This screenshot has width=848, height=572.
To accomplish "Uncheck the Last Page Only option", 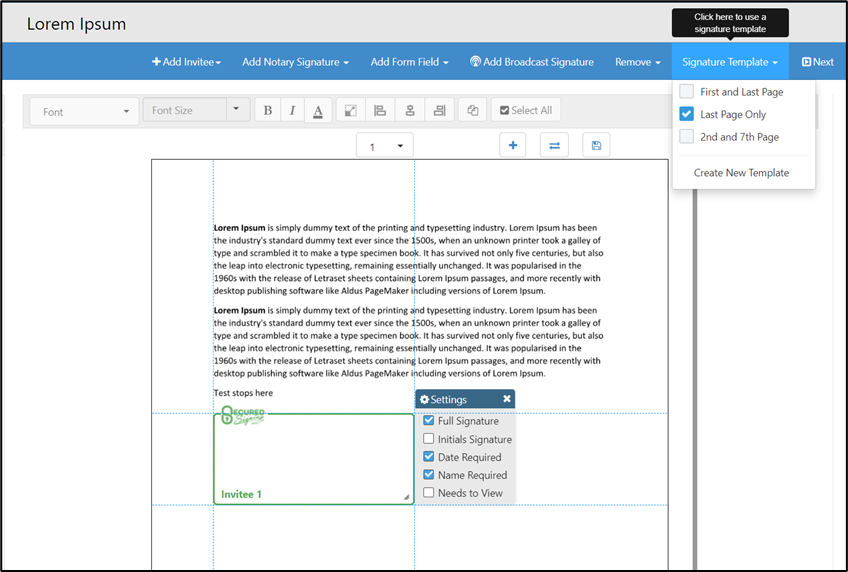I will click(x=687, y=114).
